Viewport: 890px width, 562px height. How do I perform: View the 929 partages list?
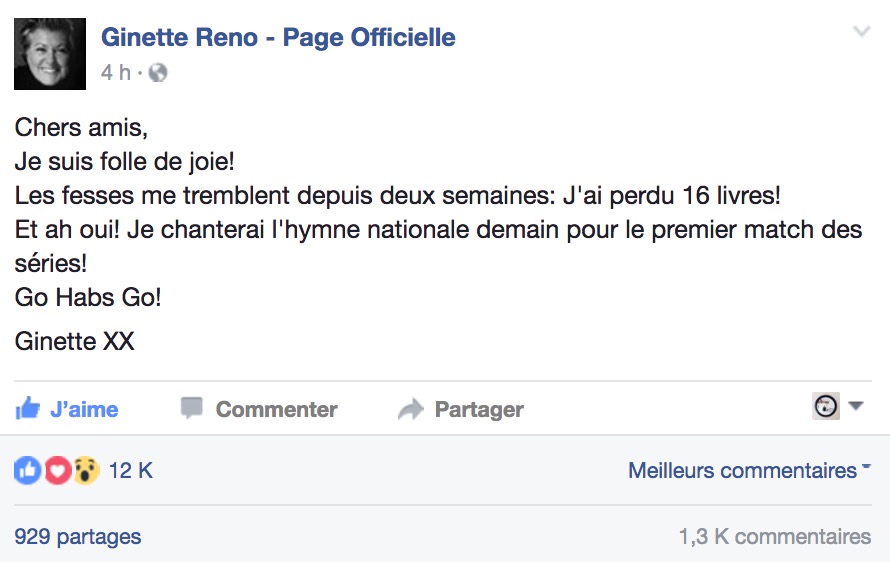(x=78, y=537)
